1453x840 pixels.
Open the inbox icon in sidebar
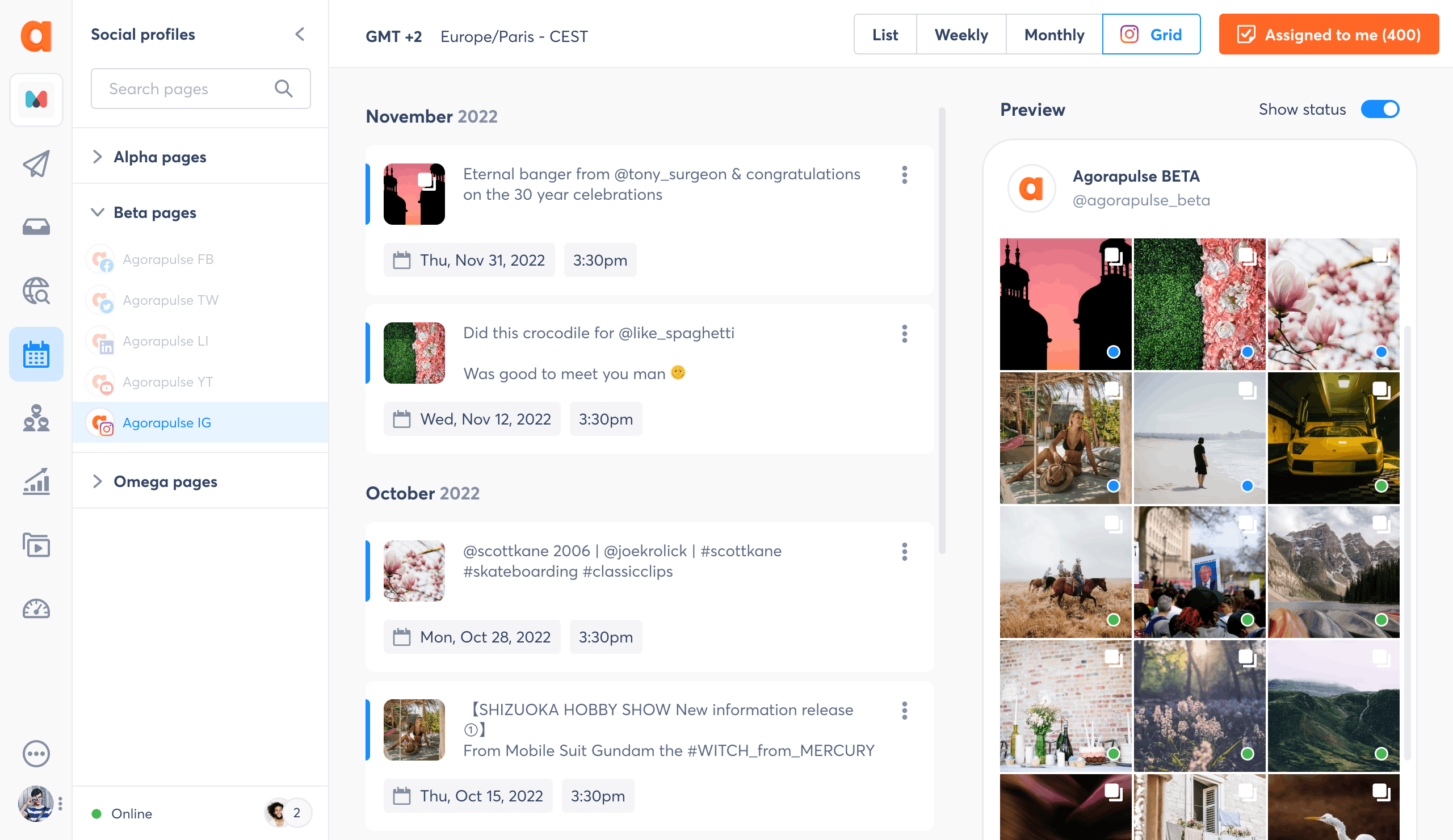(36, 226)
